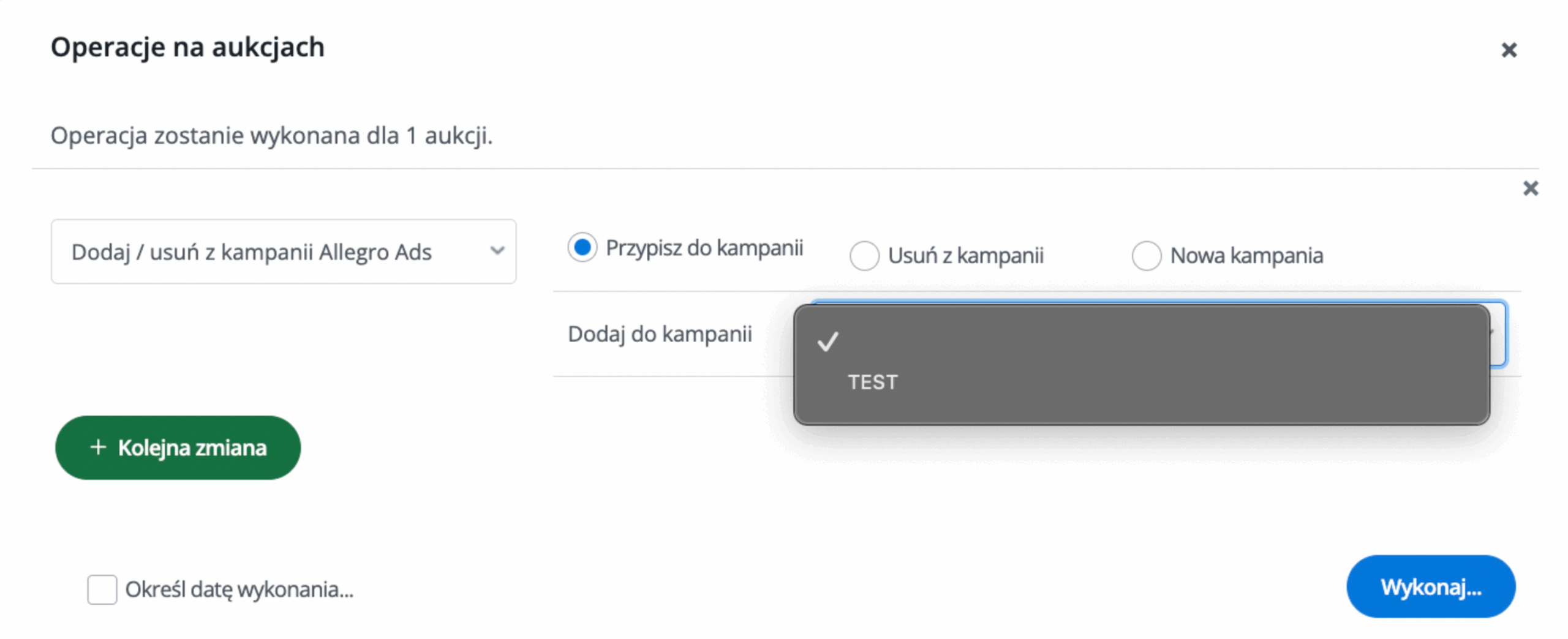The width and height of the screenshot is (1568, 639).
Task: Remove the Allegro Ads operation row
Action: coord(1530,188)
